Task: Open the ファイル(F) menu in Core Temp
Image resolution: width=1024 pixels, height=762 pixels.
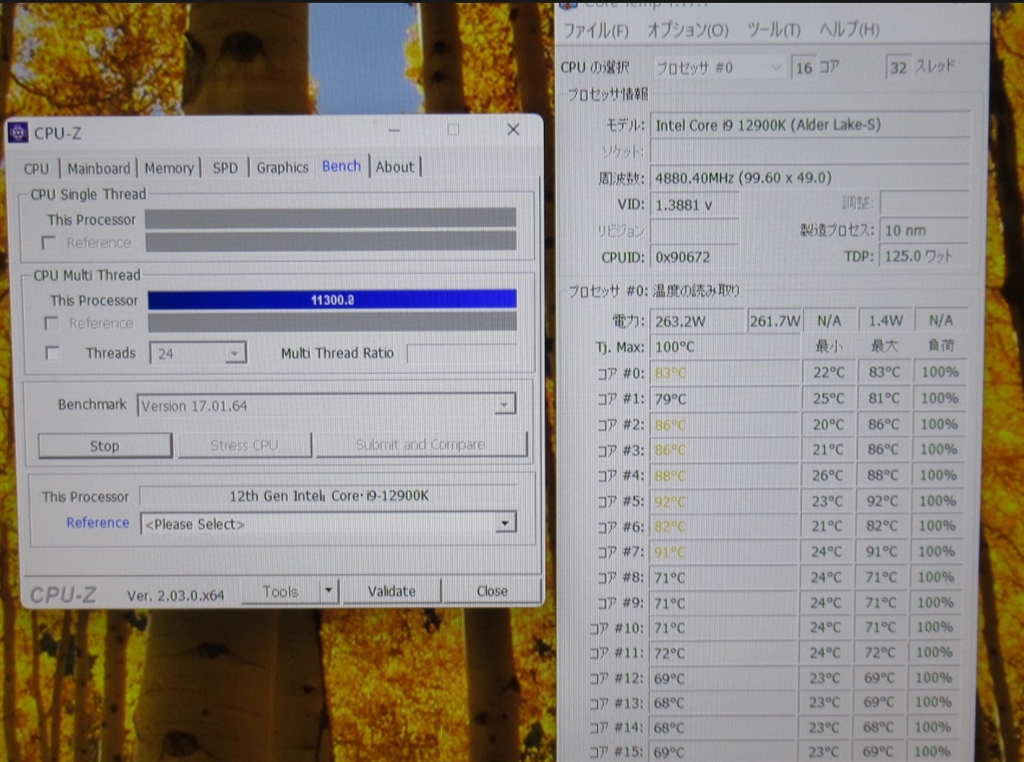Action: [596, 30]
